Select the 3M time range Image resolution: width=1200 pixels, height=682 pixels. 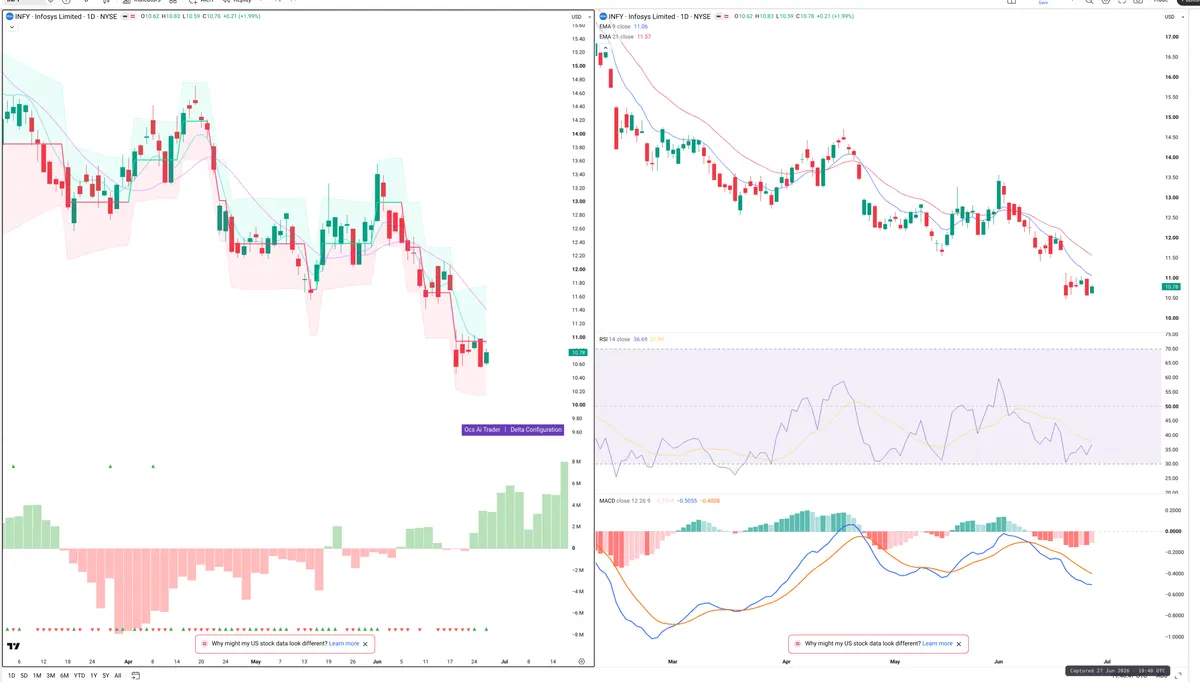50,676
